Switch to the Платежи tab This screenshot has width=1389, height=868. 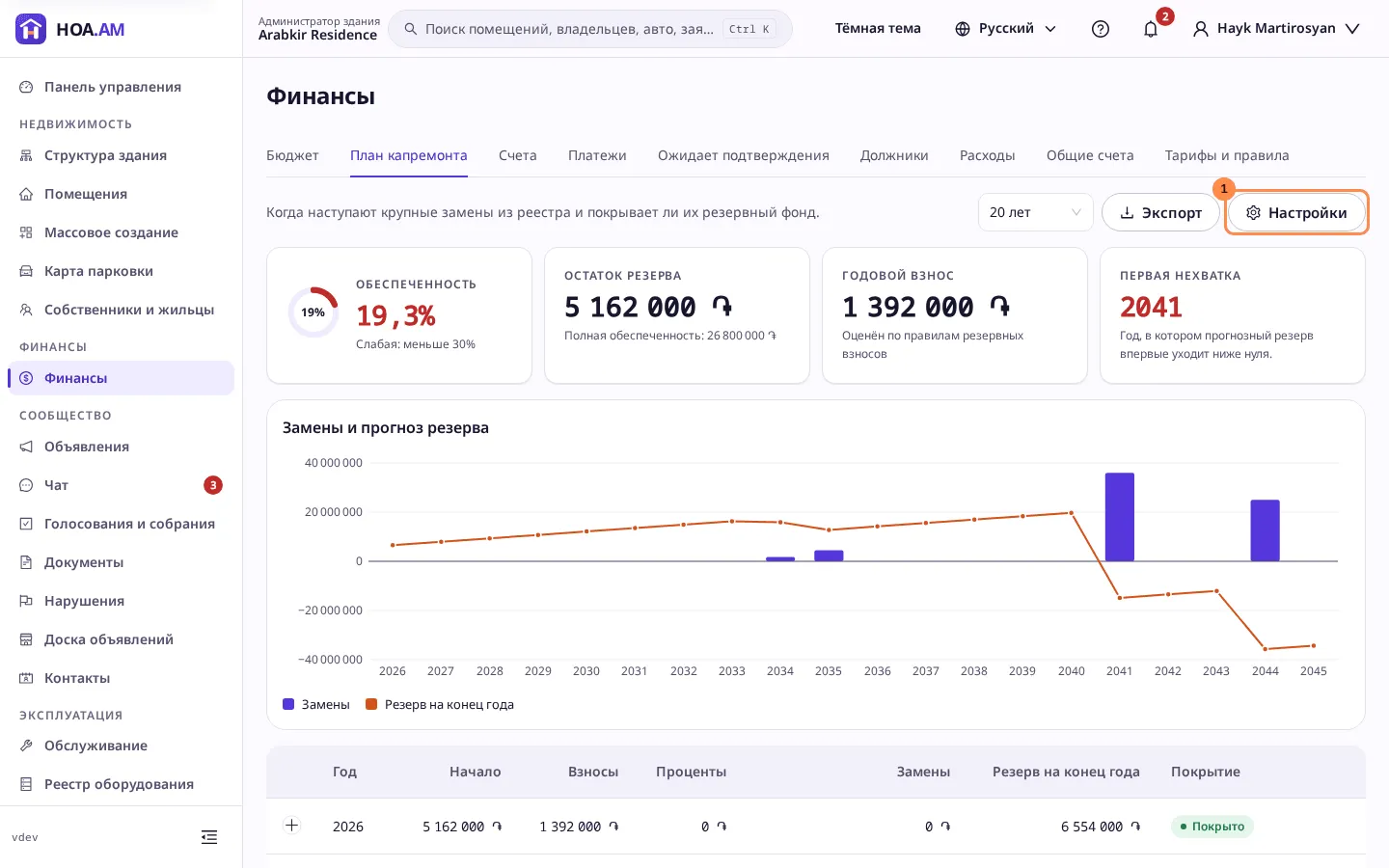click(597, 155)
